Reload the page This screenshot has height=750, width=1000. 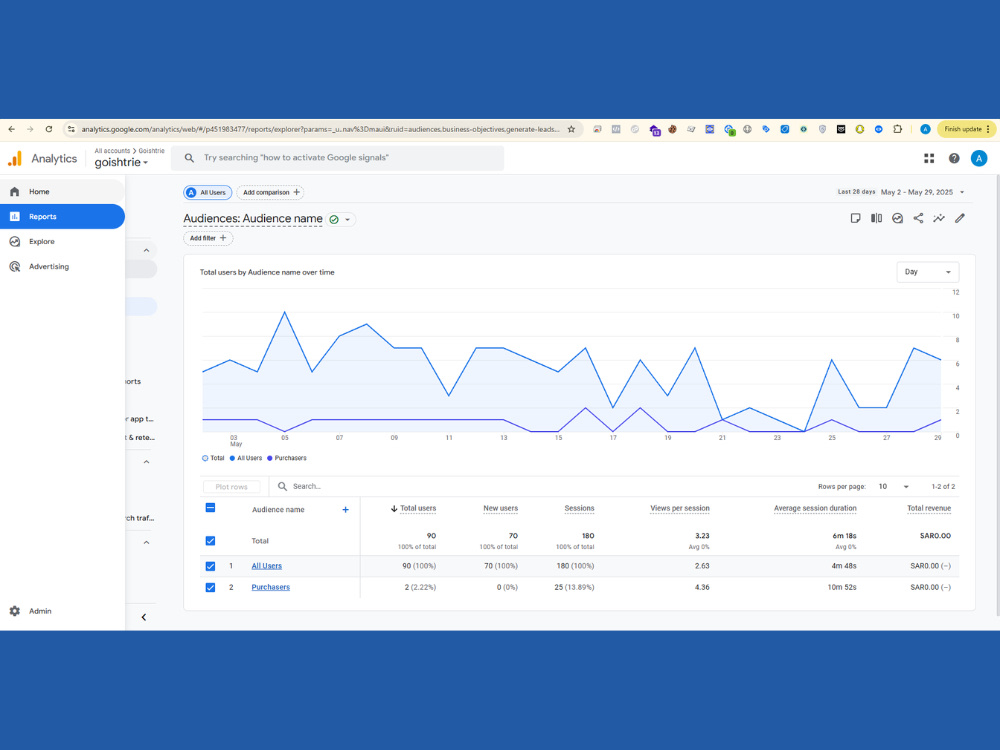coord(48,129)
